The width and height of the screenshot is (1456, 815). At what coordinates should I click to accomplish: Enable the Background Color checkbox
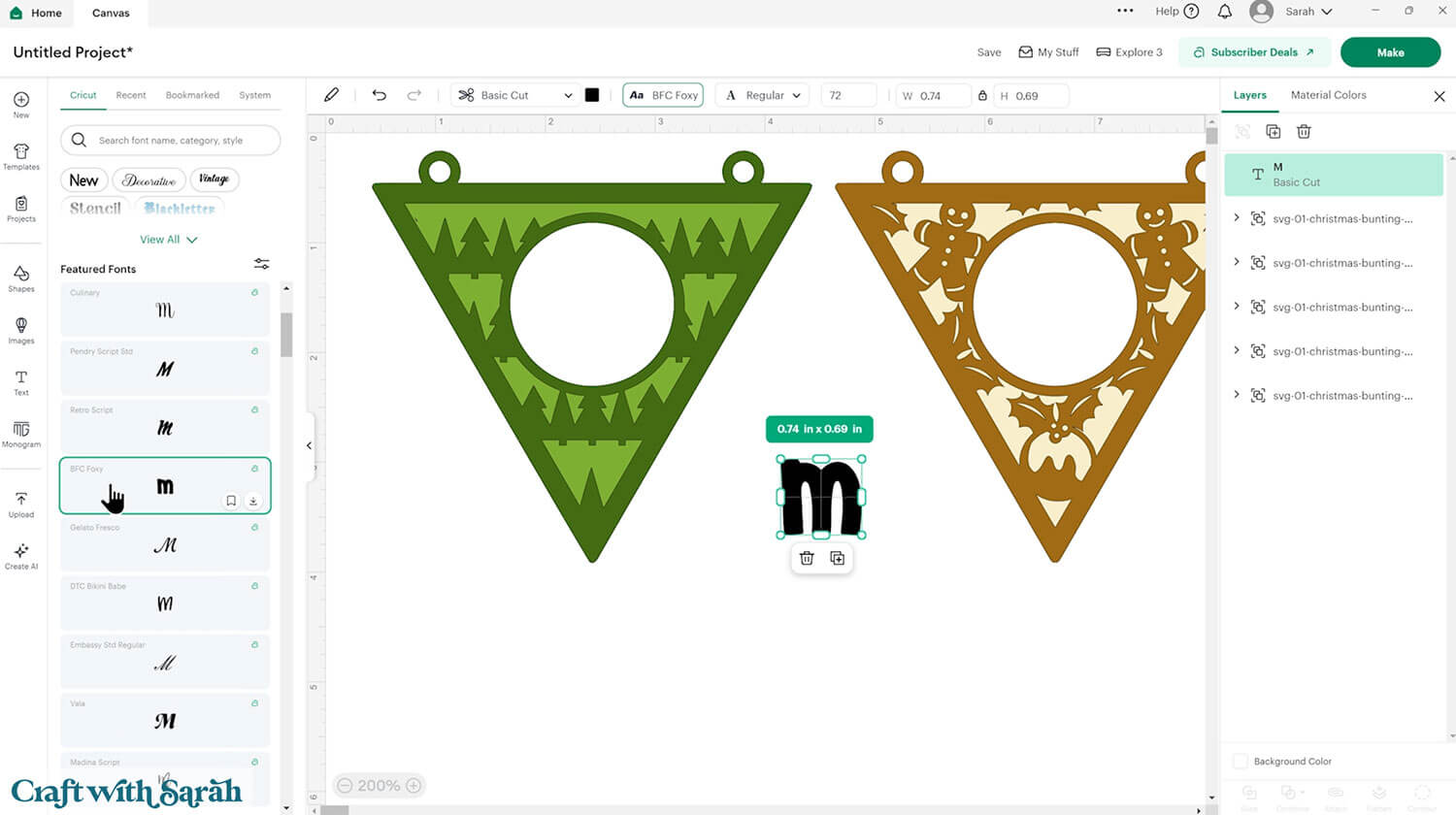tap(1240, 761)
